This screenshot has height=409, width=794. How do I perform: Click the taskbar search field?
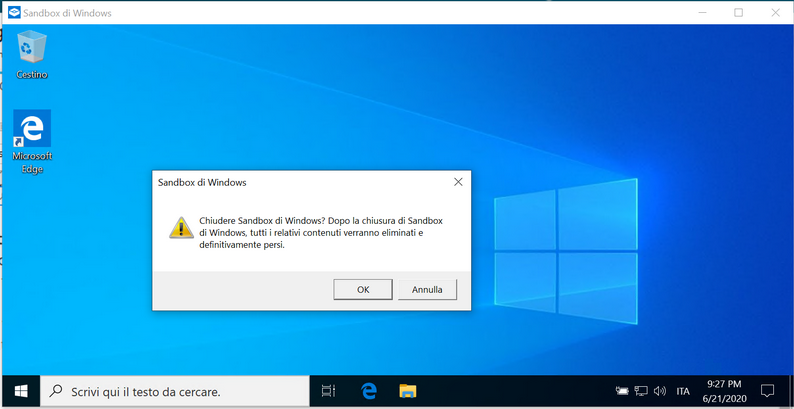pos(175,391)
